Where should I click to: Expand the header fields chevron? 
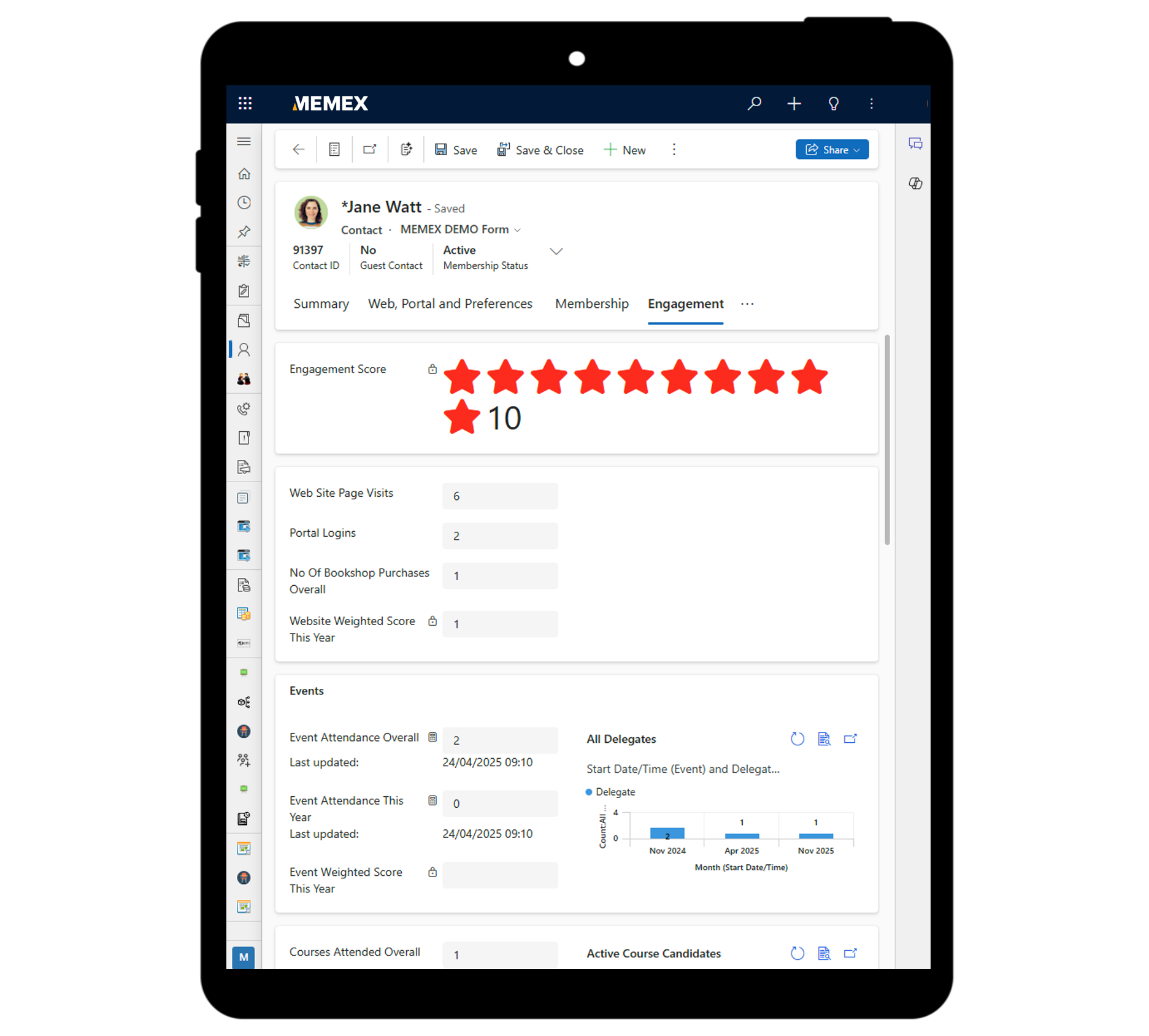pos(556,251)
